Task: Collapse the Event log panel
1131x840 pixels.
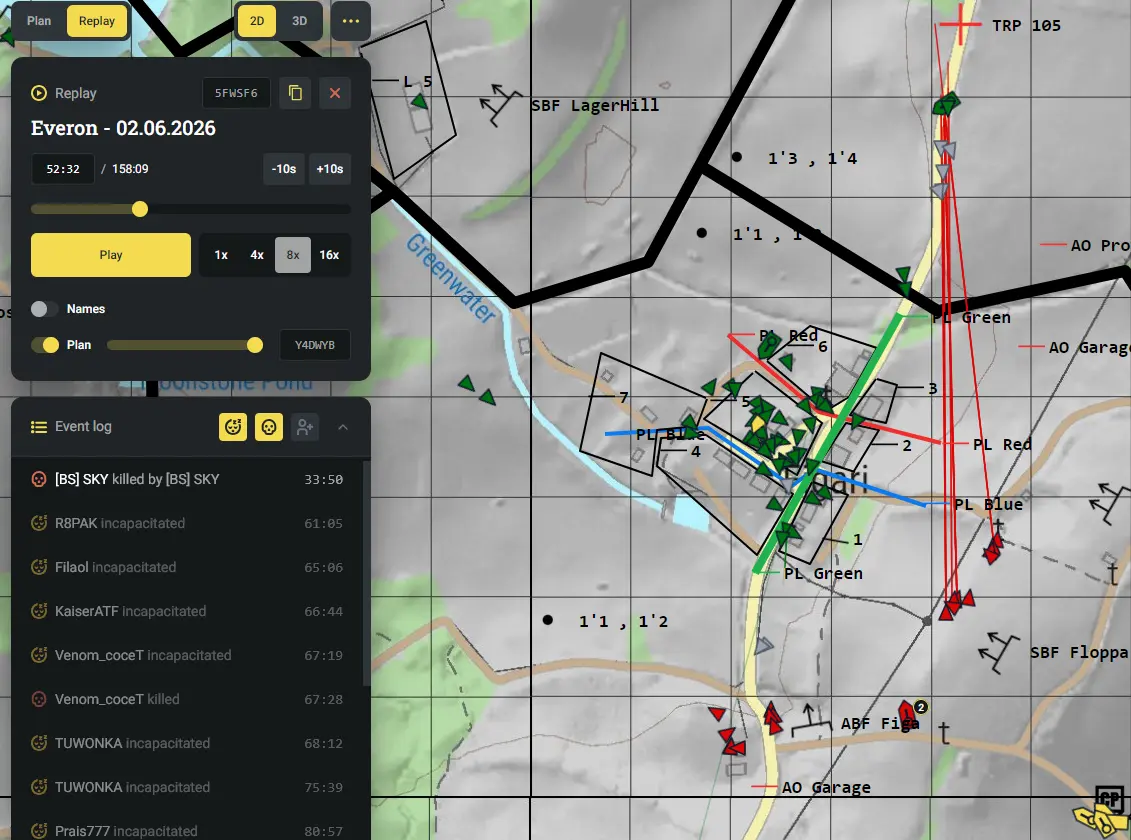Action: (x=343, y=427)
